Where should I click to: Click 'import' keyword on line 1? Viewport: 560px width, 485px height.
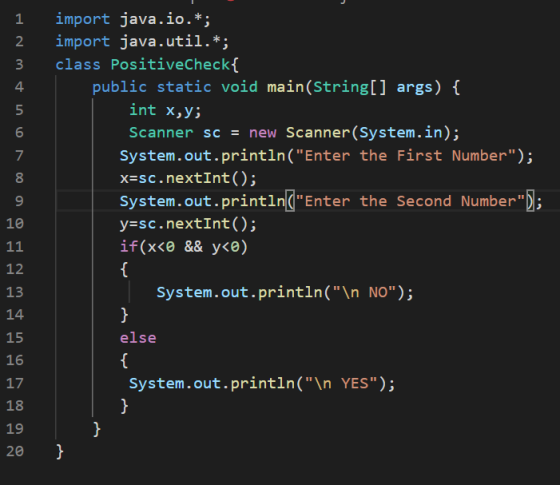click(x=82, y=19)
